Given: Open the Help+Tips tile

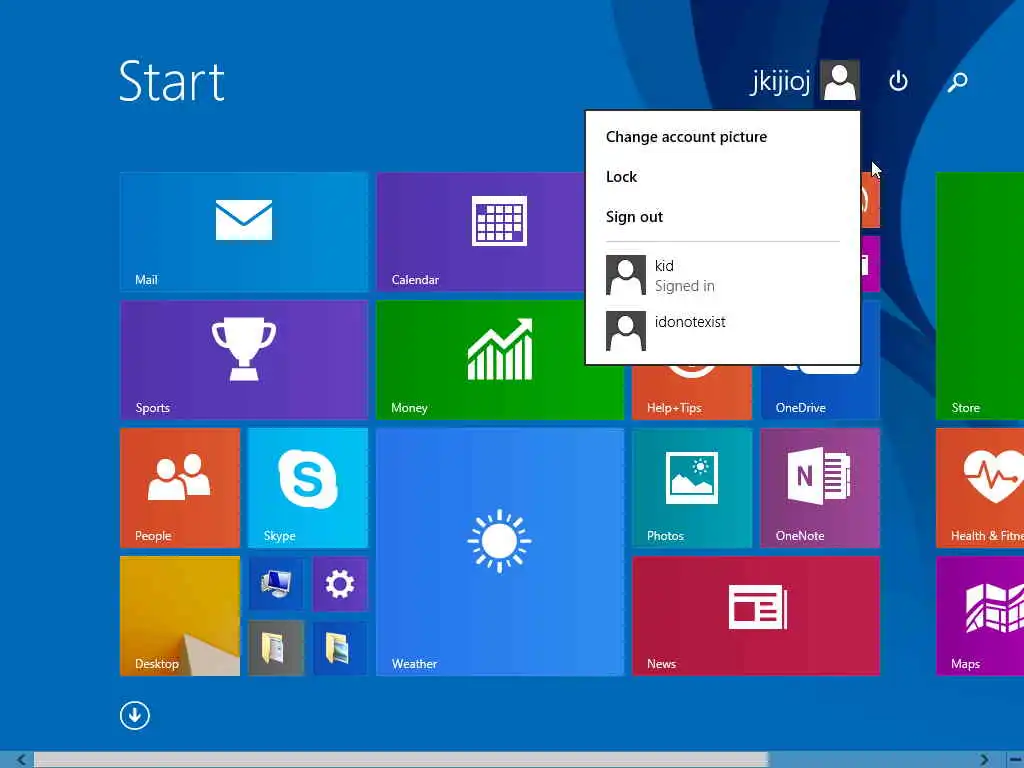Looking at the screenshot, I should pyautogui.click(x=692, y=392).
